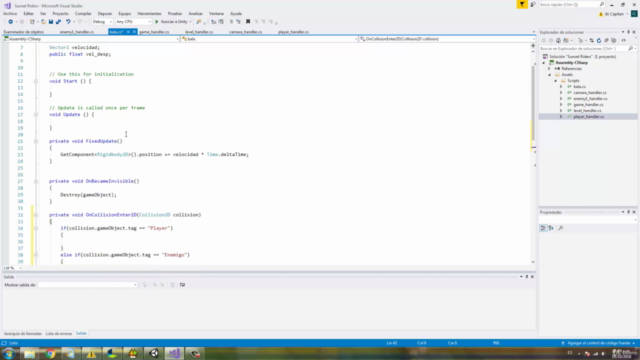Collapse the OnBecameInvisible method outlining marker
The height and width of the screenshot is (360, 640).
pos(36,181)
